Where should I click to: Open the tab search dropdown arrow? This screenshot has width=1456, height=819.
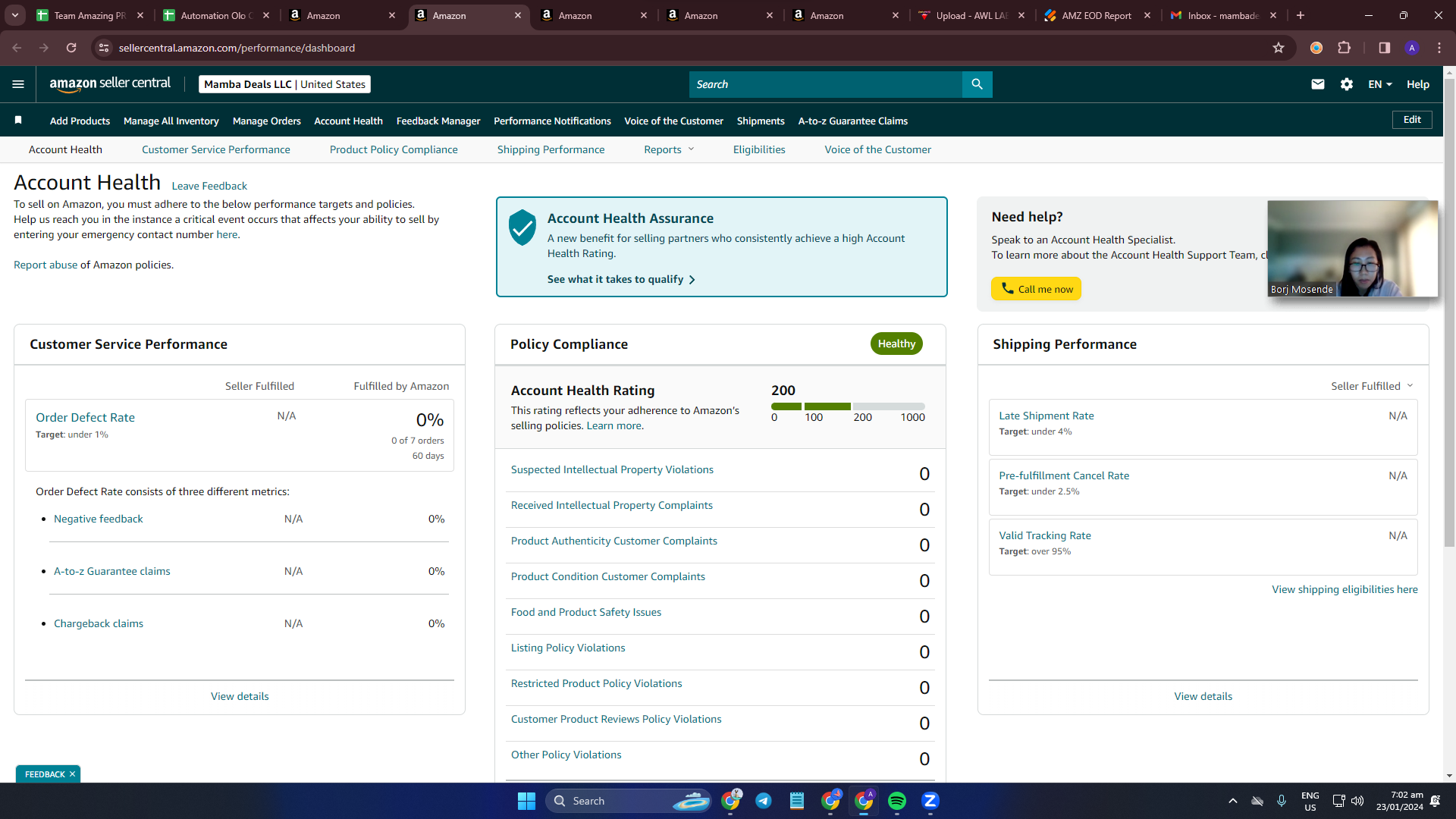point(15,15)
